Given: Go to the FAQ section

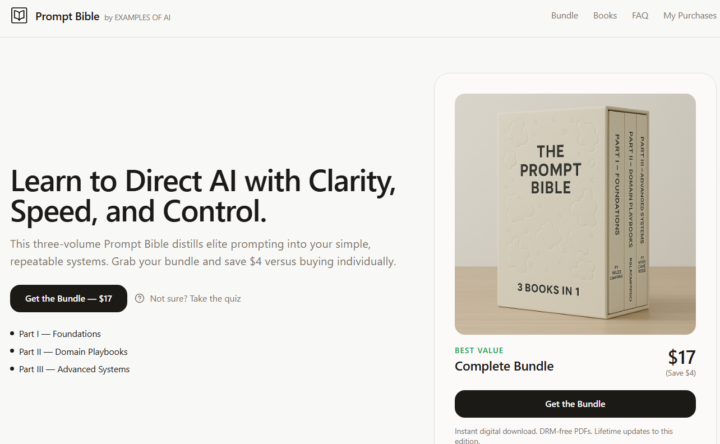Looking at the screenshot, I should [640, 16].
